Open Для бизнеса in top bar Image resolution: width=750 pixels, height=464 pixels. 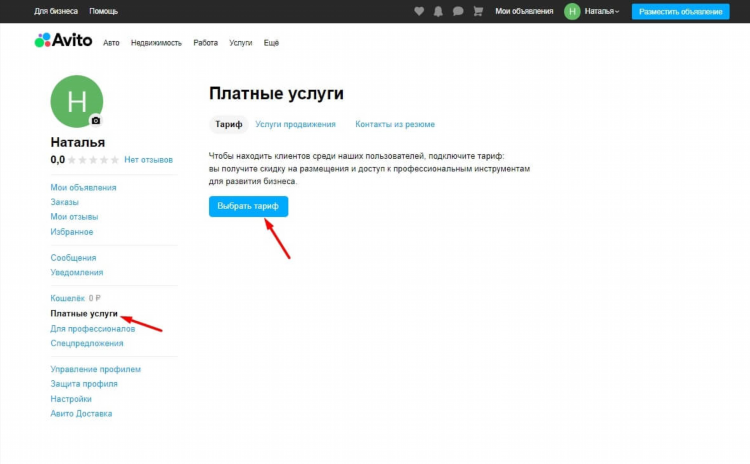[56, 11]
